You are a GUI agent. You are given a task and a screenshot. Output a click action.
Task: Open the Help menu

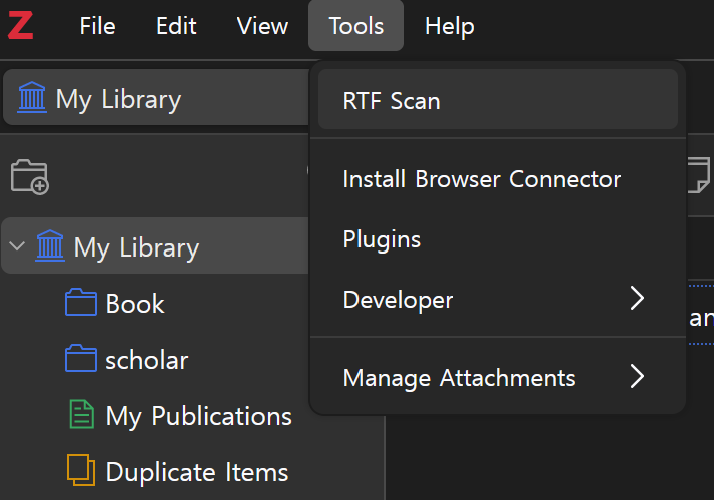click(x=450, y=26)
